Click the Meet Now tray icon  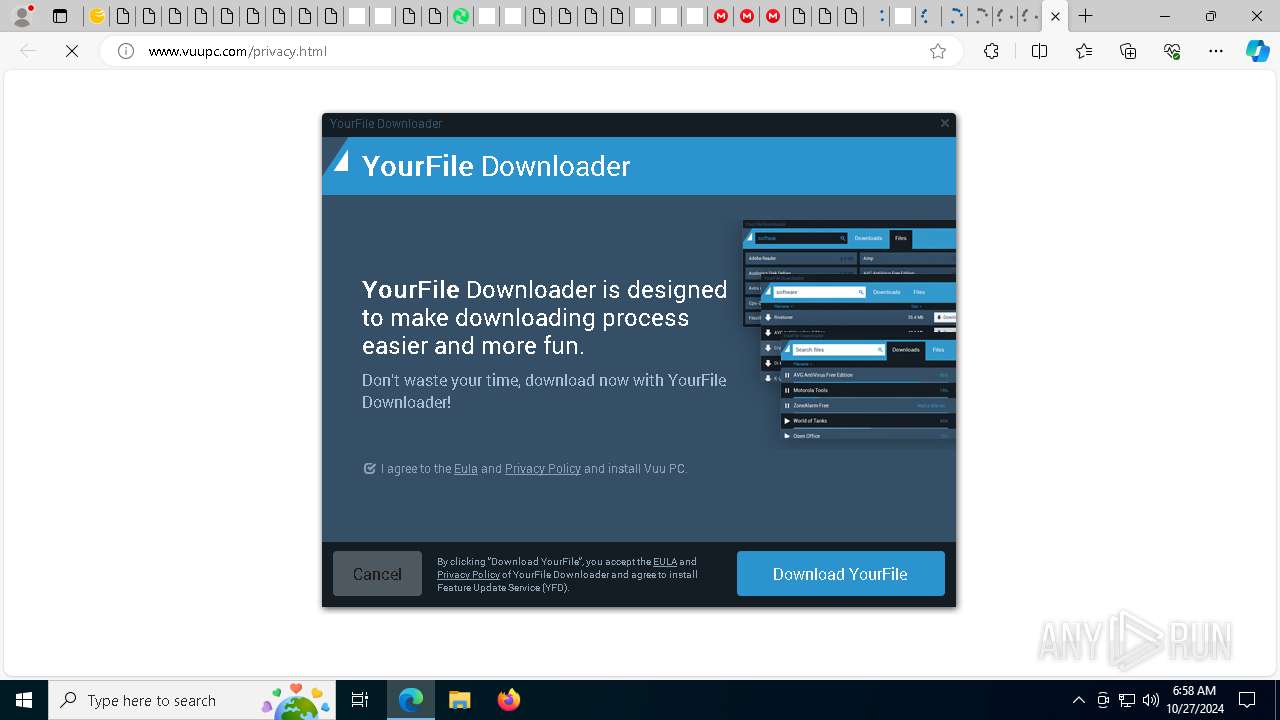pos(1103,700)
